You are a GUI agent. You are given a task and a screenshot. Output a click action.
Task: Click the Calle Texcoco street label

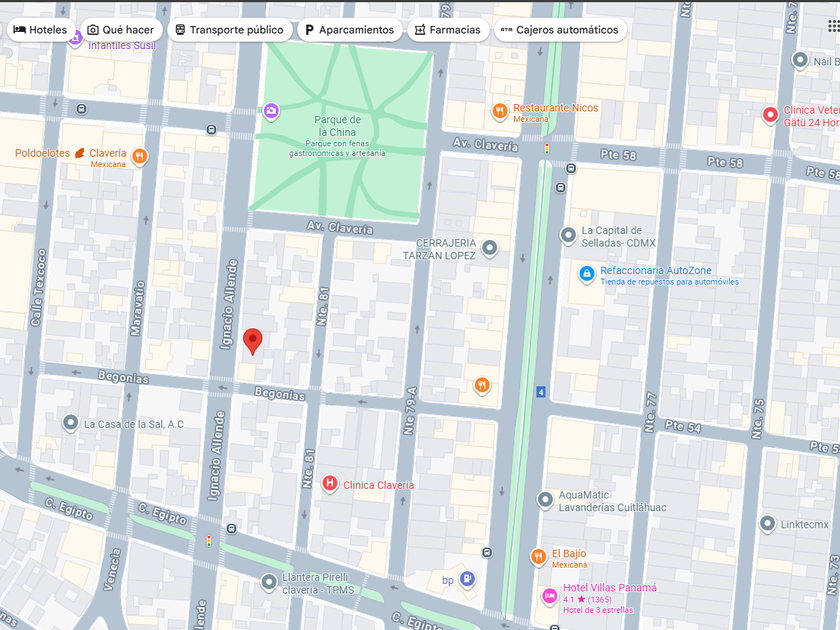pos(39,288)
